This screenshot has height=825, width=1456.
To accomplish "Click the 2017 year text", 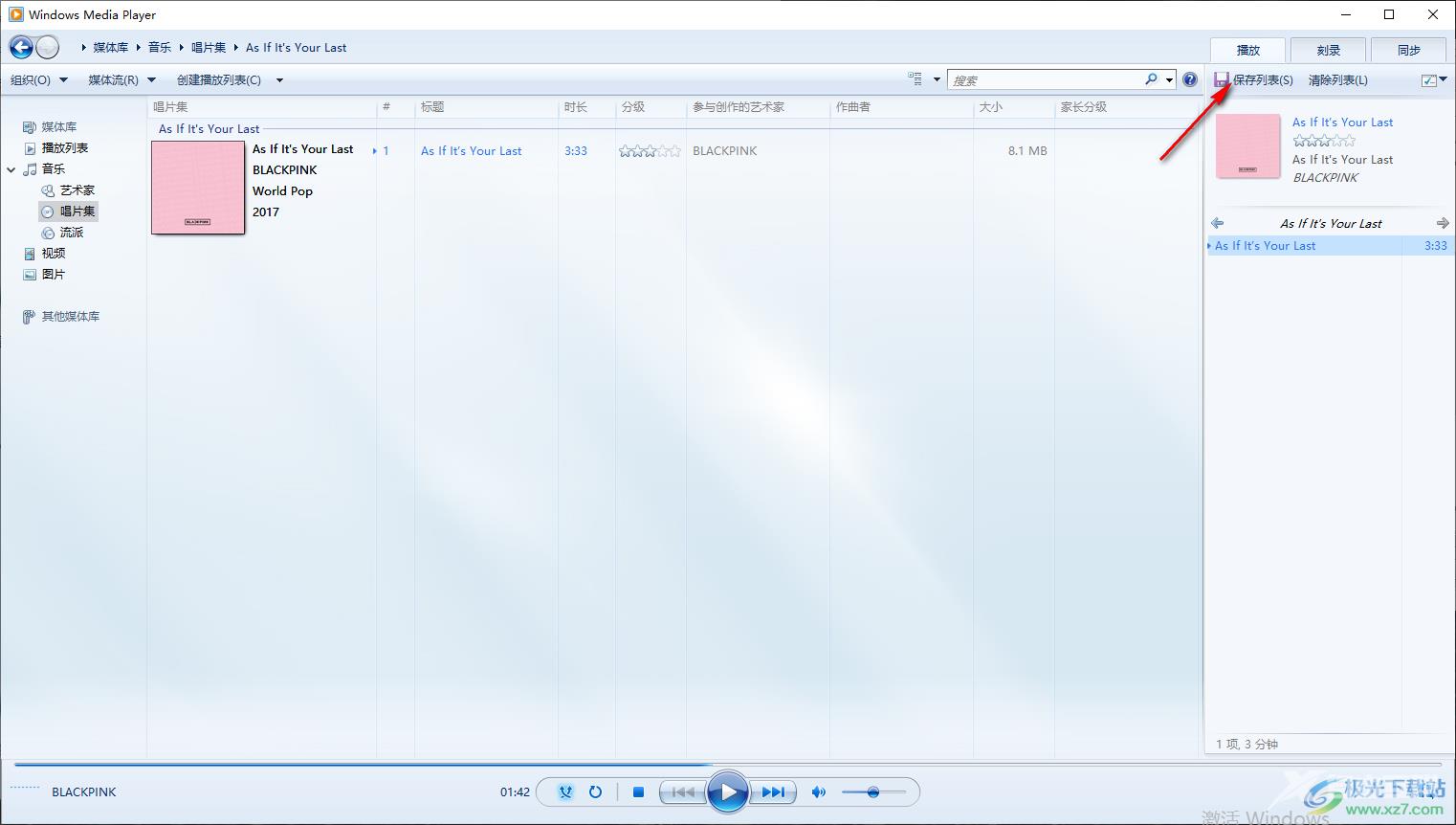I will click(266, 212).
